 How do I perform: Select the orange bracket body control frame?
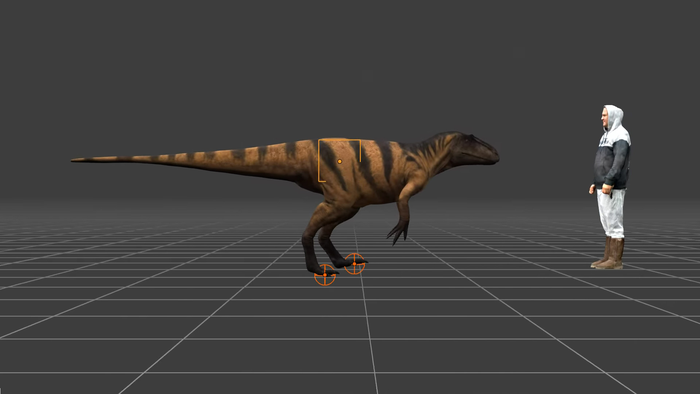339,161
